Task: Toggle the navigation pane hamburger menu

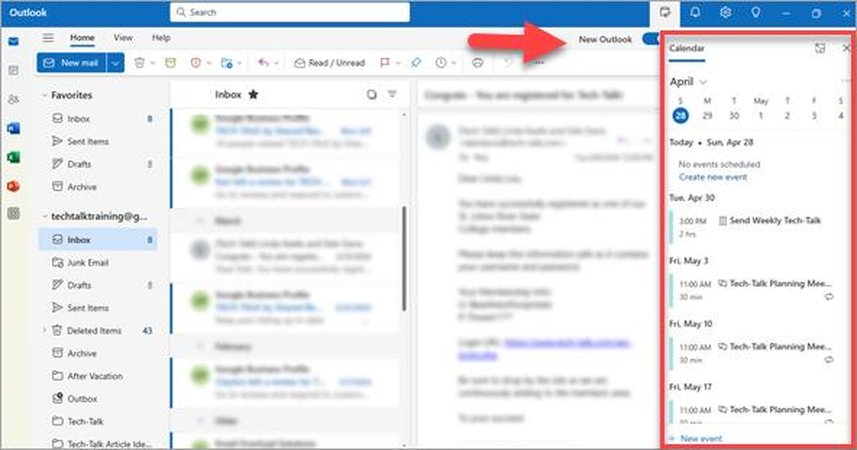Action: point(48,38)
